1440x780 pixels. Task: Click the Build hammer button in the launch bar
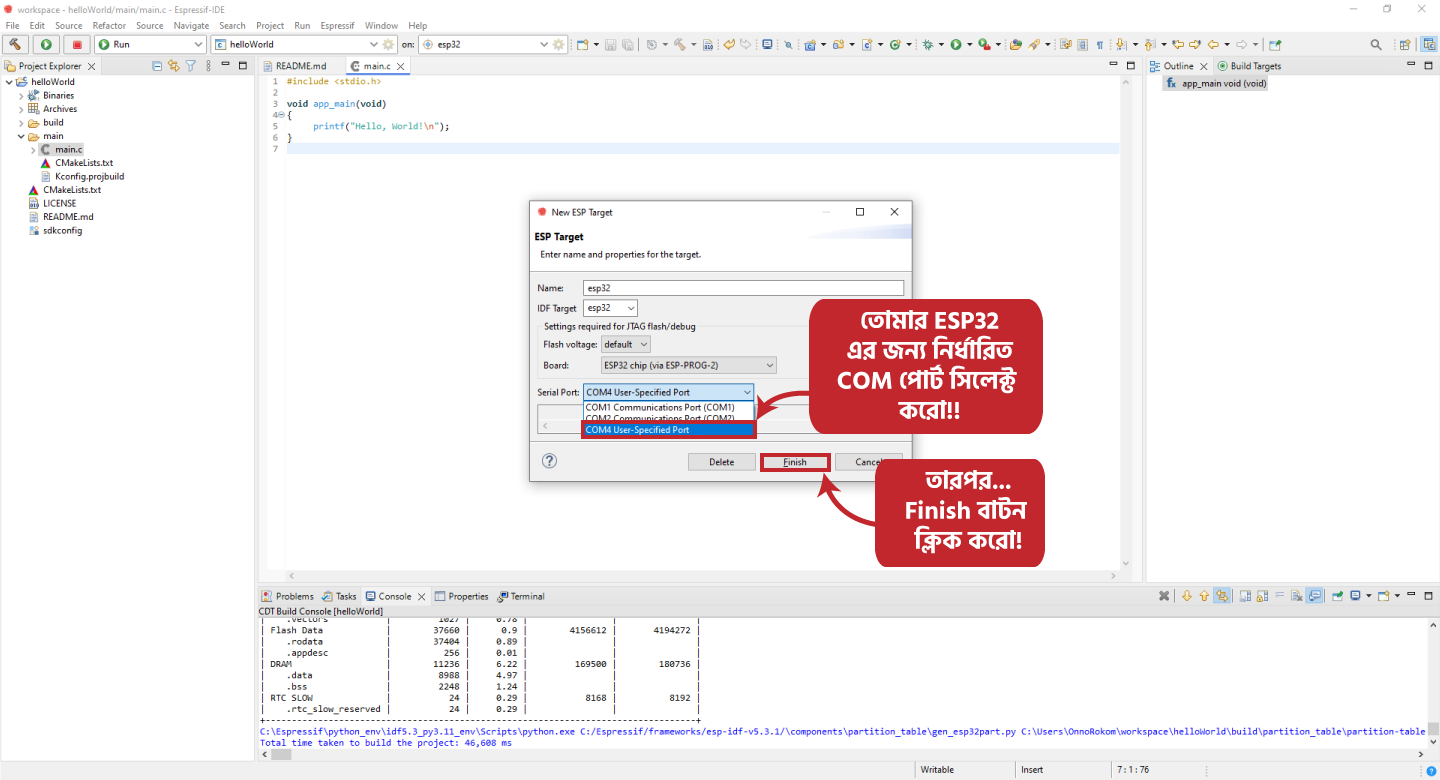[16, 44]
